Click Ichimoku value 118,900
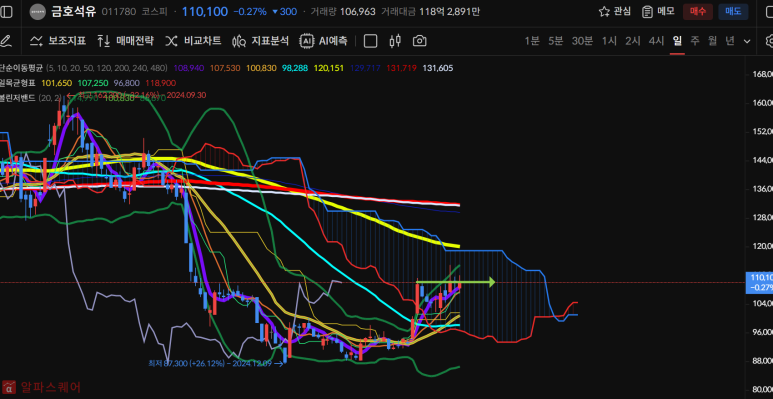 (x=161, y=83)
